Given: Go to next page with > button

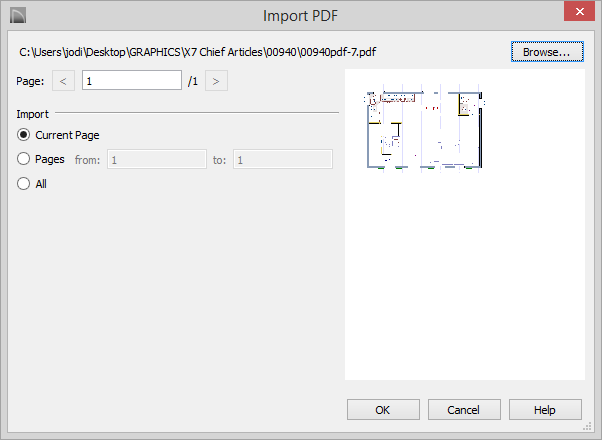Looking at the screenshot, I should [x=216, y=81].
